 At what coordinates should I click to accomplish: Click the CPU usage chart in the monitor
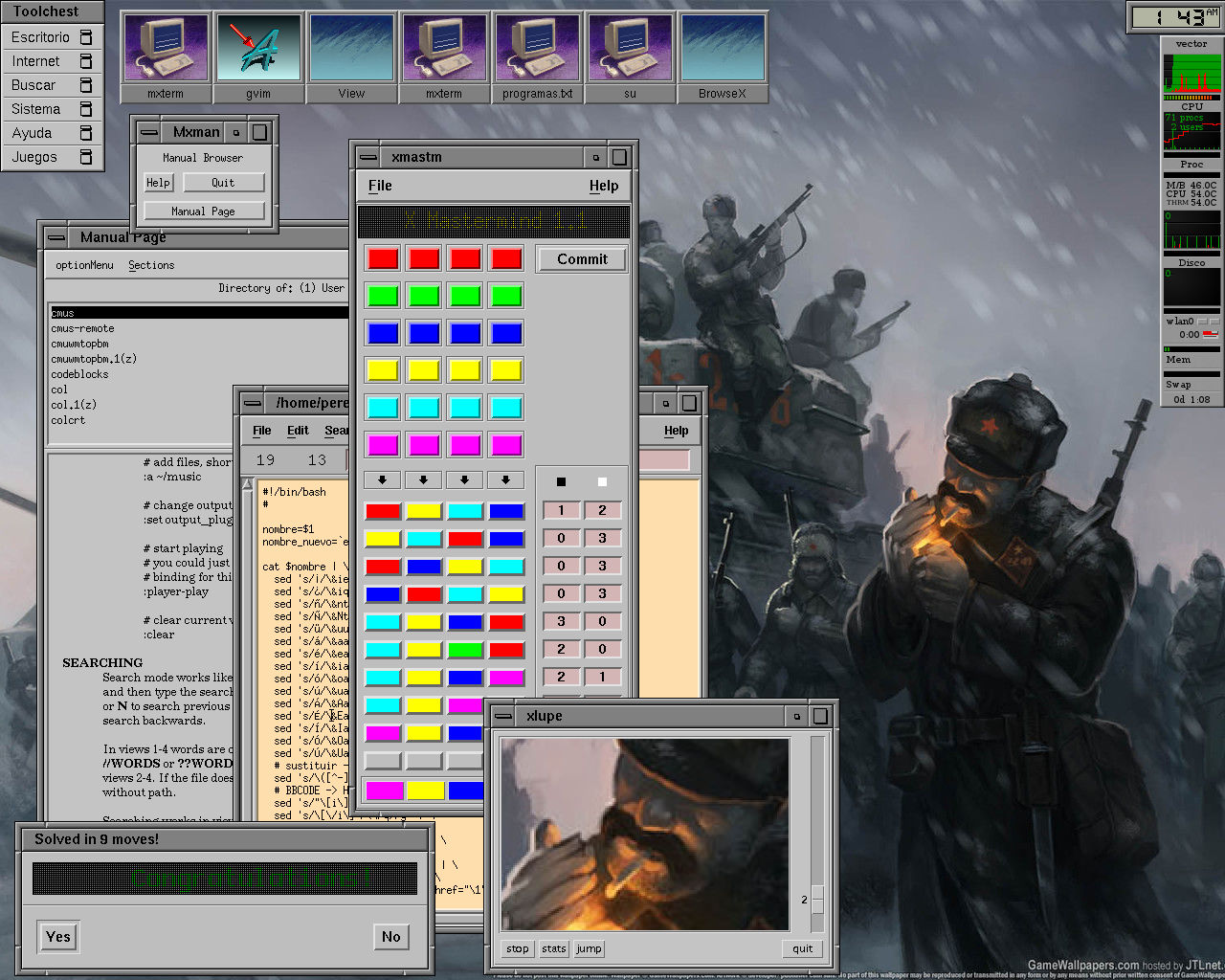[x=1192, y=75]
